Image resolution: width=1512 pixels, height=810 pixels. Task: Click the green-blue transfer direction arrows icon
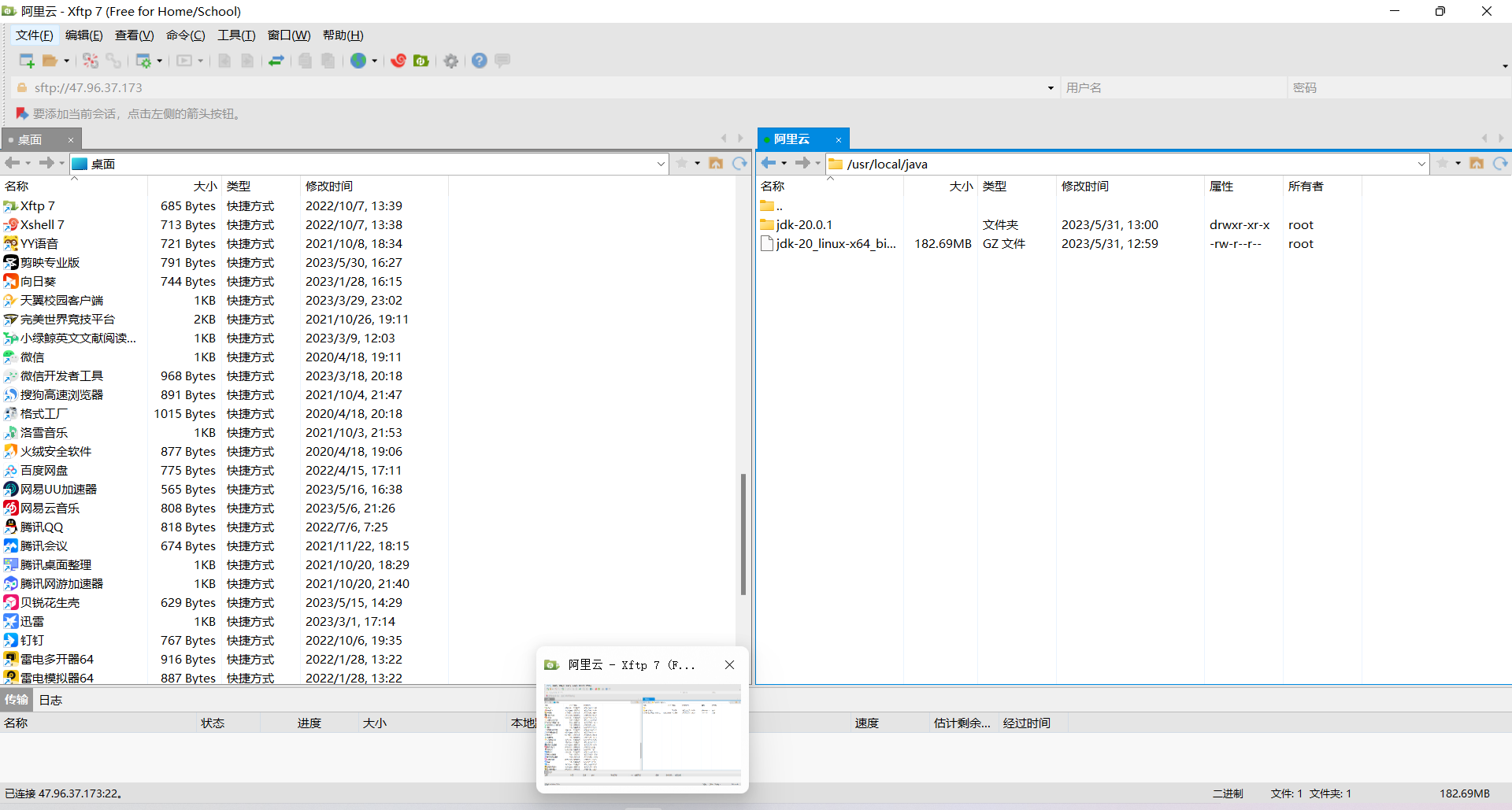click(276, 61)
